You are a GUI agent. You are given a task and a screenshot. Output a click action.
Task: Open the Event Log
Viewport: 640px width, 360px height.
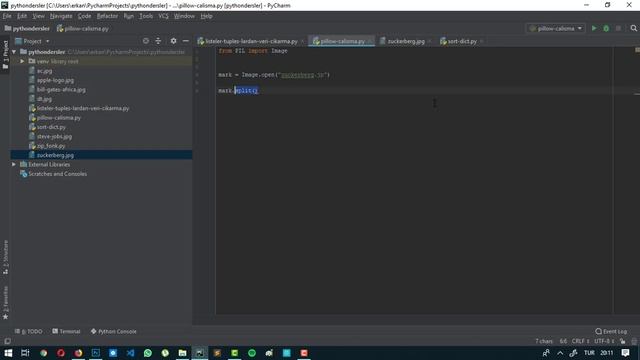click(x=611, y=331)
